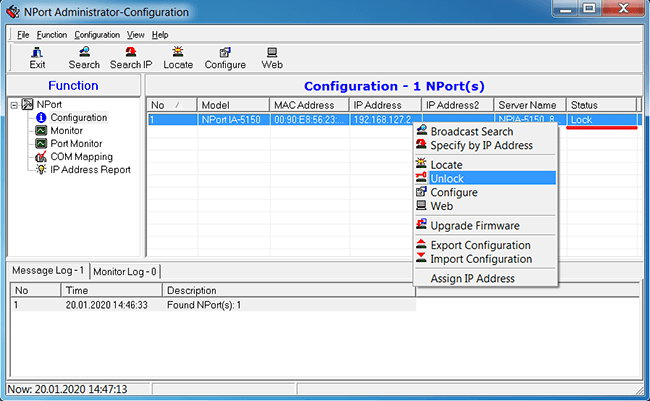Image resolution: width=650 pixels, height=401 pixels.
Task: Click the Unlock key icon in context menu
Action: pos(422,177)
